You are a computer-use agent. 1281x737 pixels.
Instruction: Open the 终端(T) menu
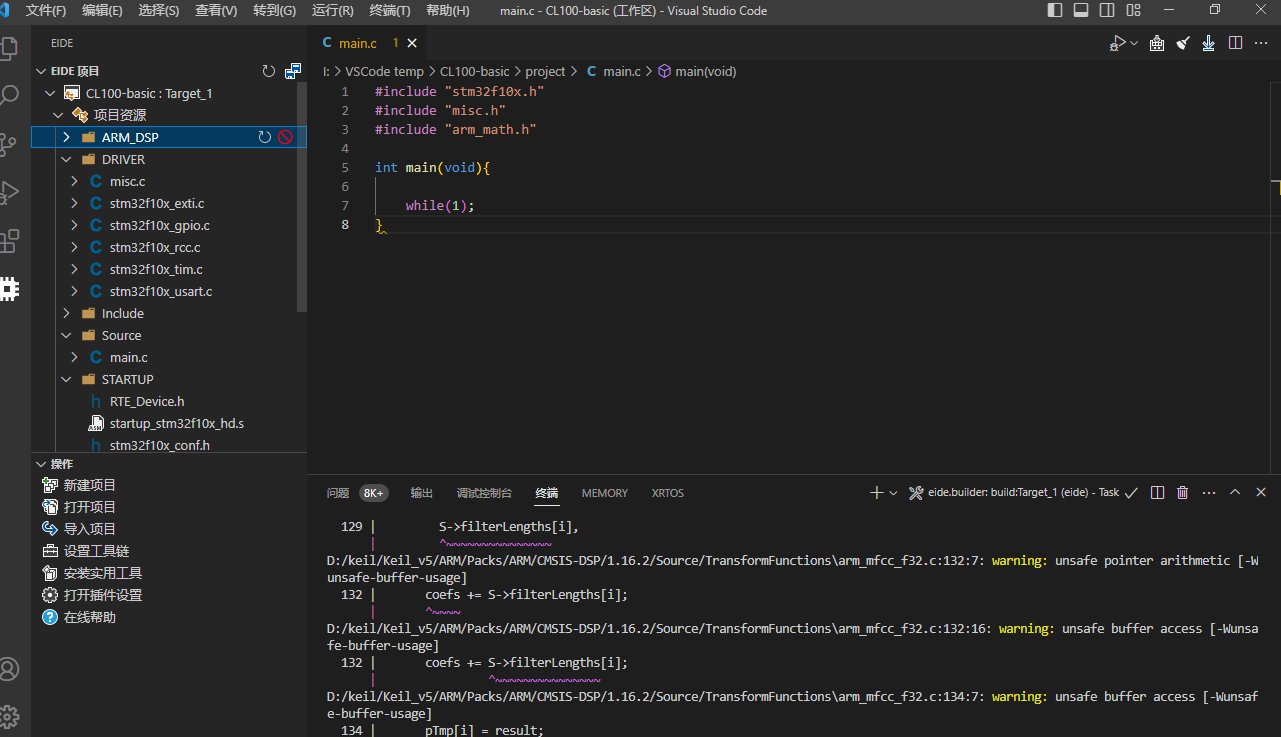point(390,10)
